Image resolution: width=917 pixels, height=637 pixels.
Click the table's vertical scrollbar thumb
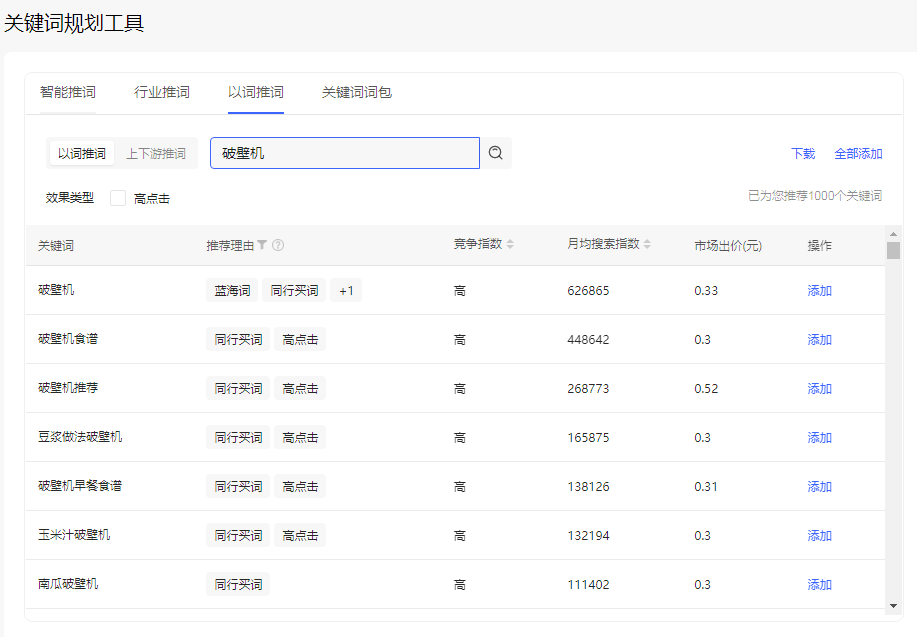pos(893,251)
